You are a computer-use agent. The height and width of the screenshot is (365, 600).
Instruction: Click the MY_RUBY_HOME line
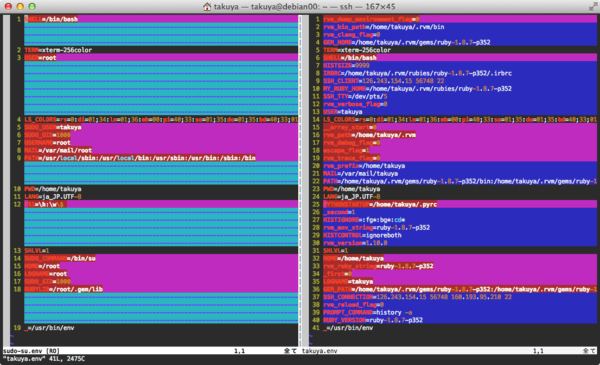tap(417, 88)
